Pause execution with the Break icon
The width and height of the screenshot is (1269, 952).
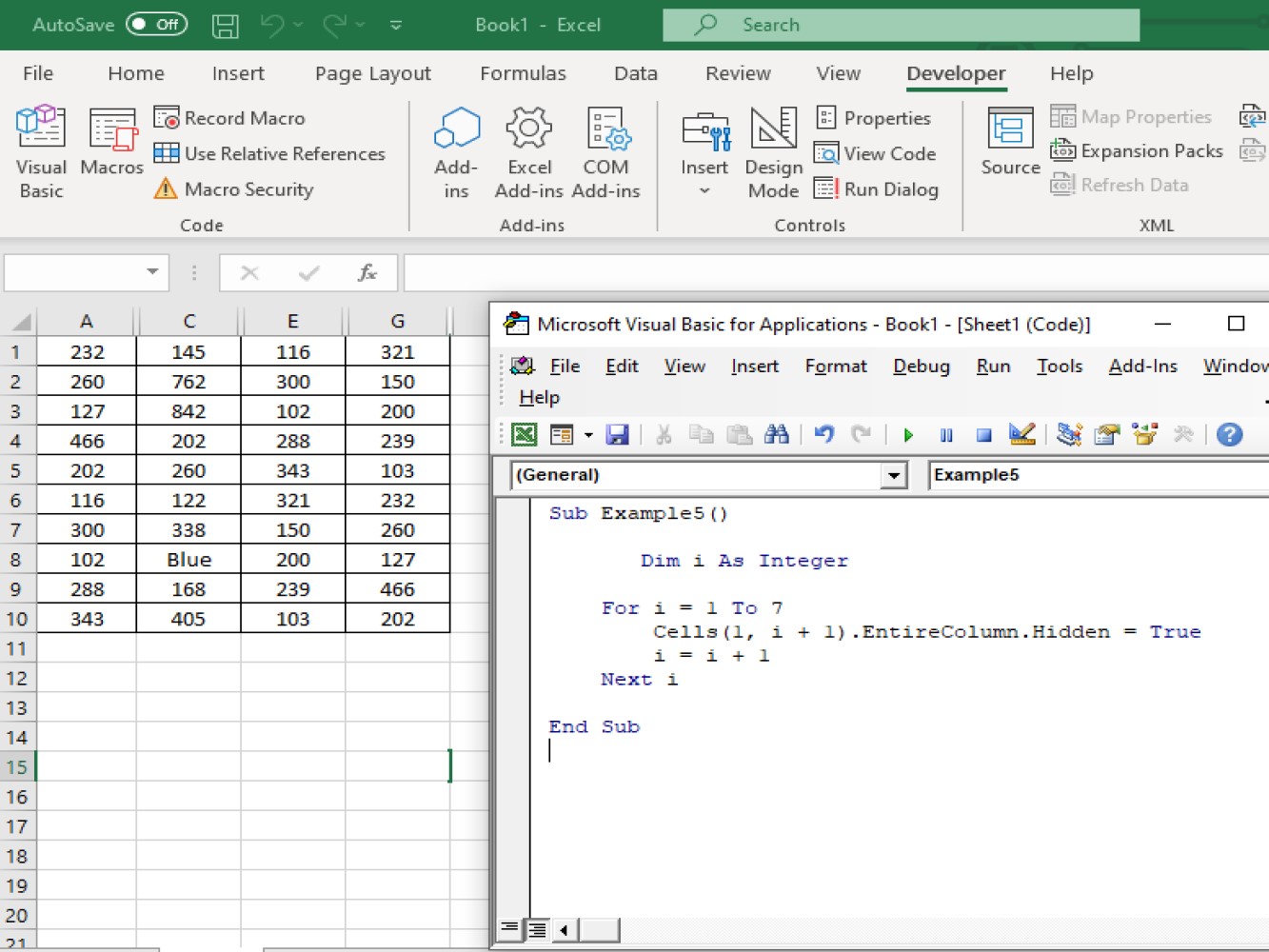pyautogui.click(x=945, y=434)
